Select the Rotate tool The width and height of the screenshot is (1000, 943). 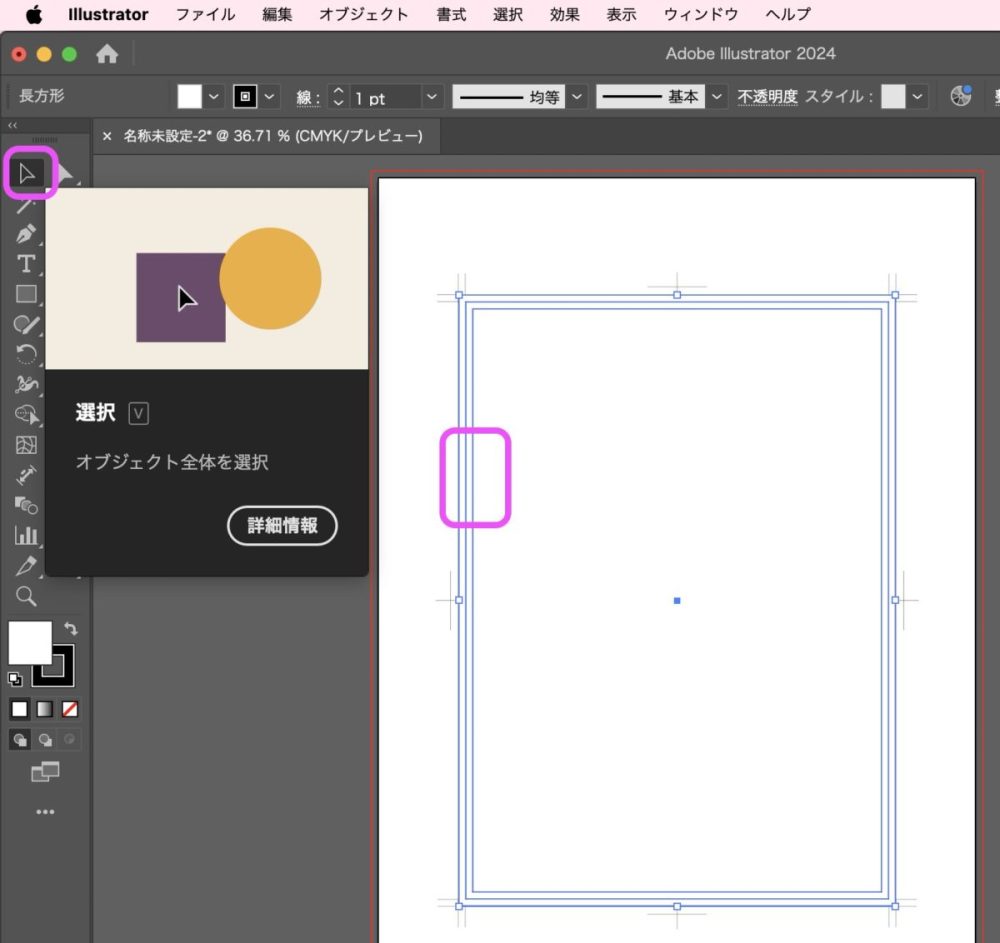point(26,354)
